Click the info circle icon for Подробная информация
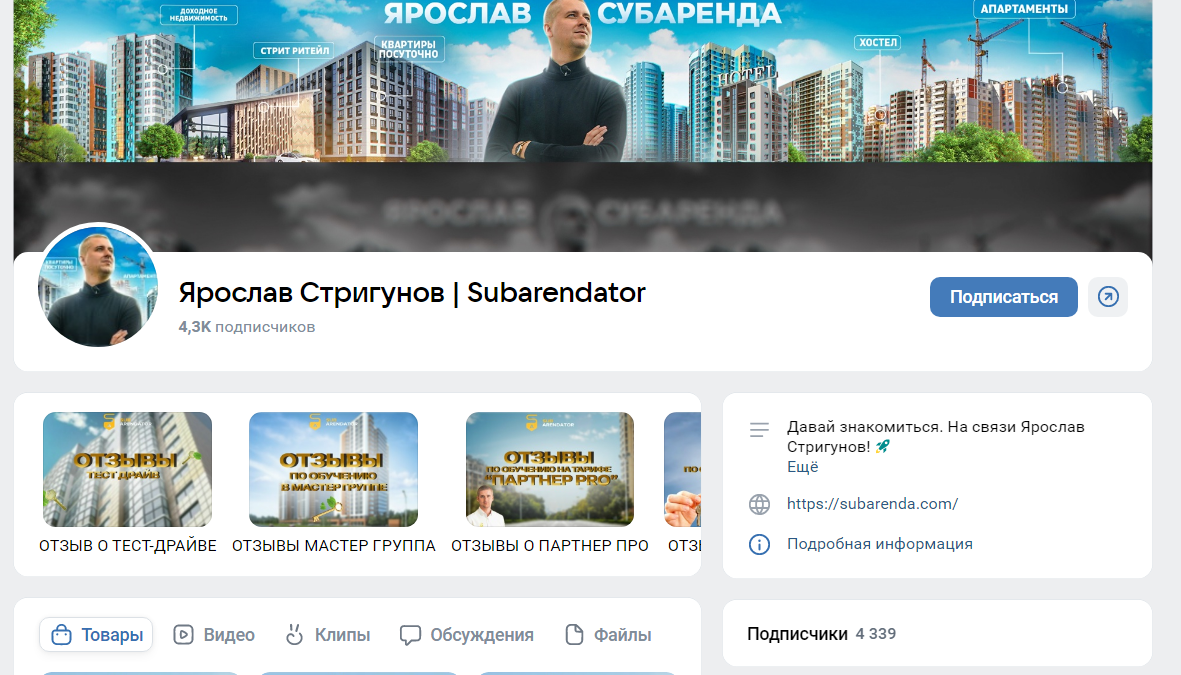Screen dimensions: 1181x675 pos(759,544)
